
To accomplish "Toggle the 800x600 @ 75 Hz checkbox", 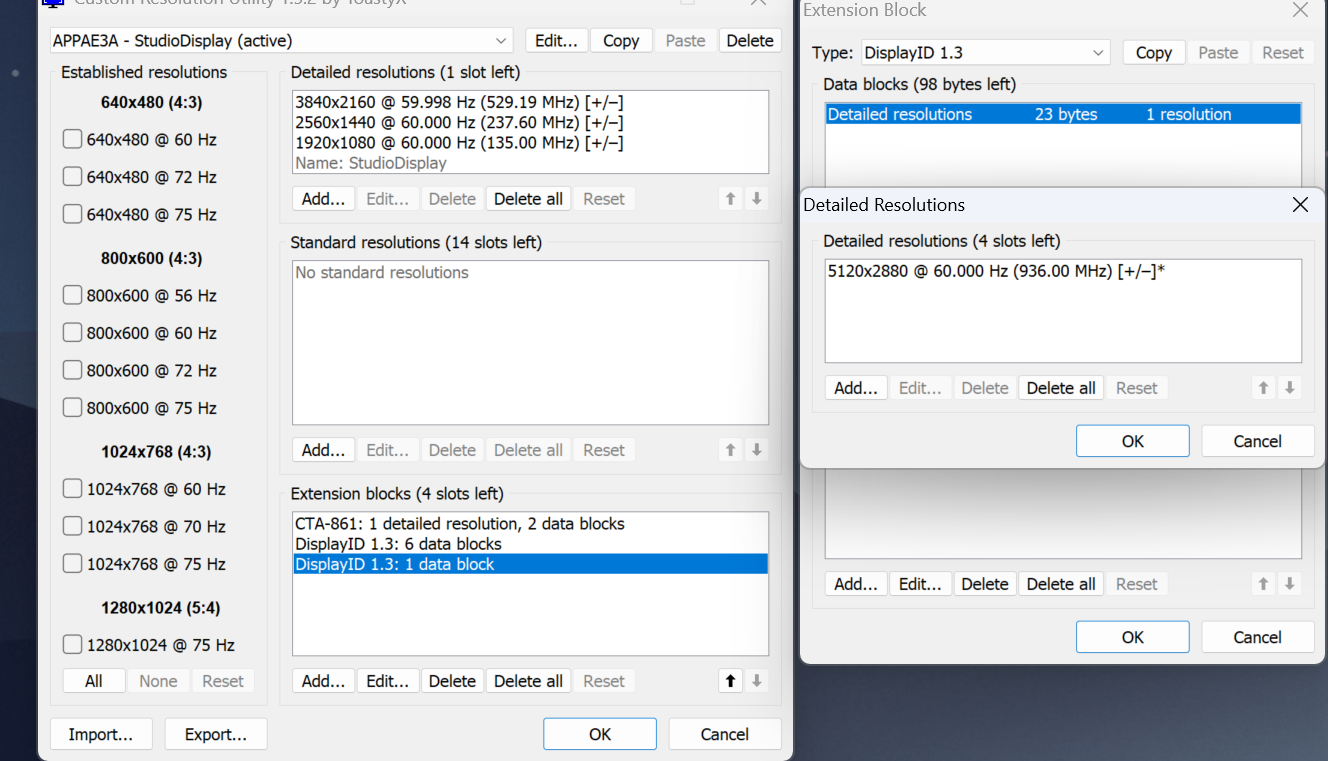I will coord(72,408).
